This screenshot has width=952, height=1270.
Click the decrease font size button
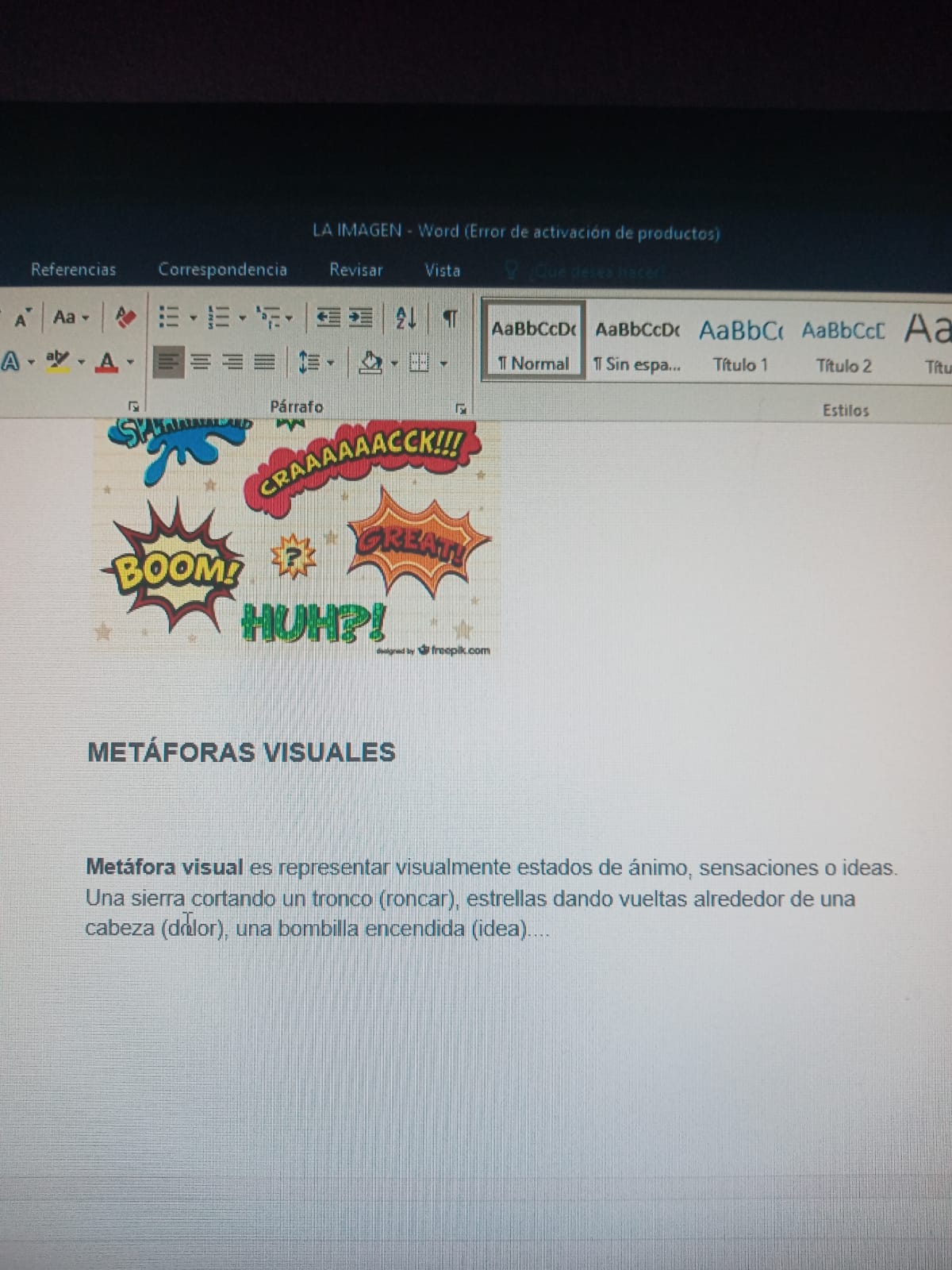21,319
